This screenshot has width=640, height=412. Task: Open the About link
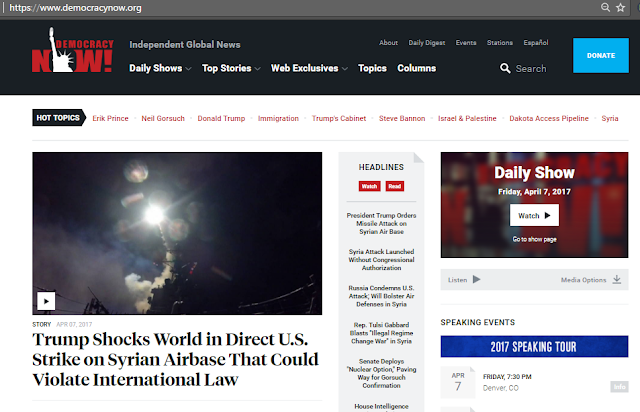pos(388,42)
